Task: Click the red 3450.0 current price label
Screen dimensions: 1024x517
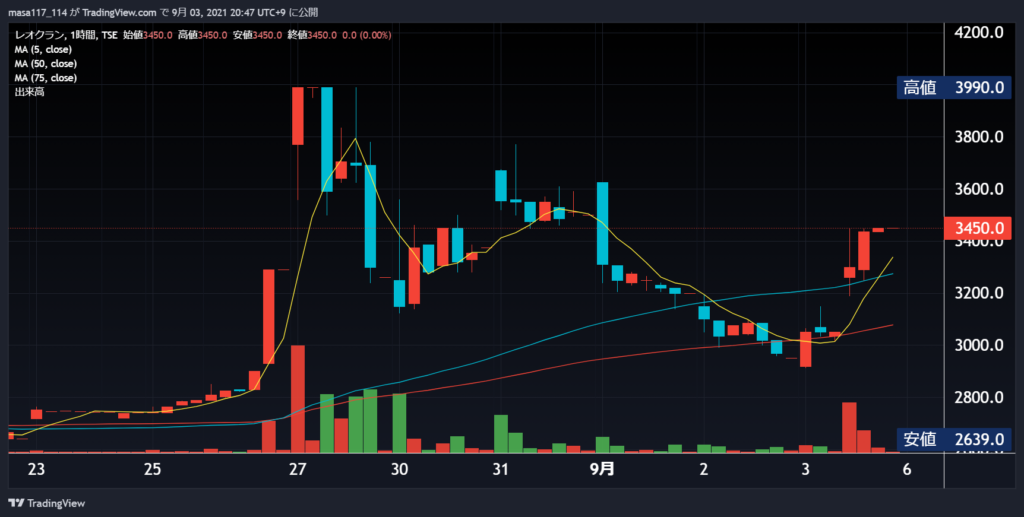Action: [x=978, y=228]
